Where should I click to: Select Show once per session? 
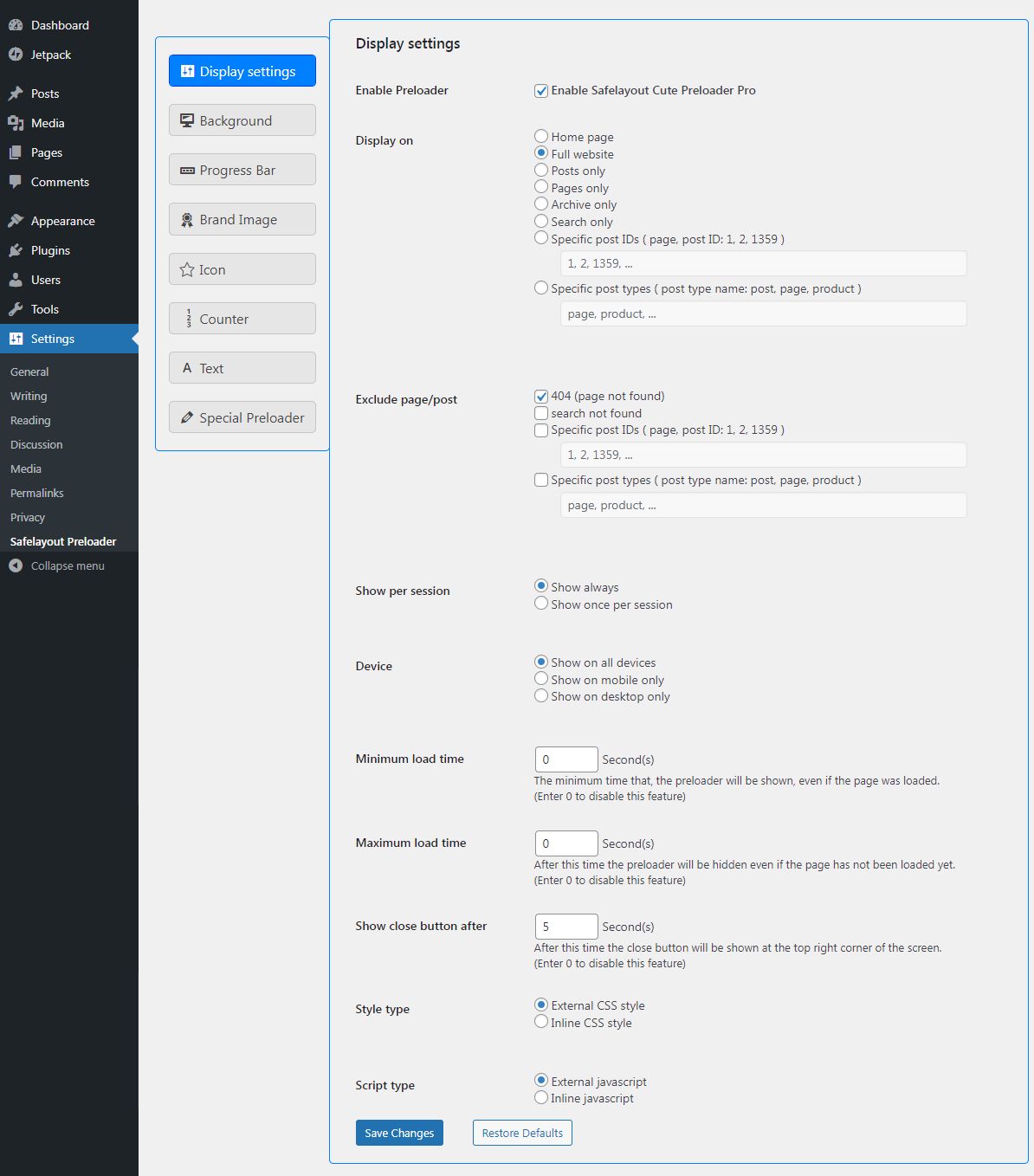click(541, 604)
